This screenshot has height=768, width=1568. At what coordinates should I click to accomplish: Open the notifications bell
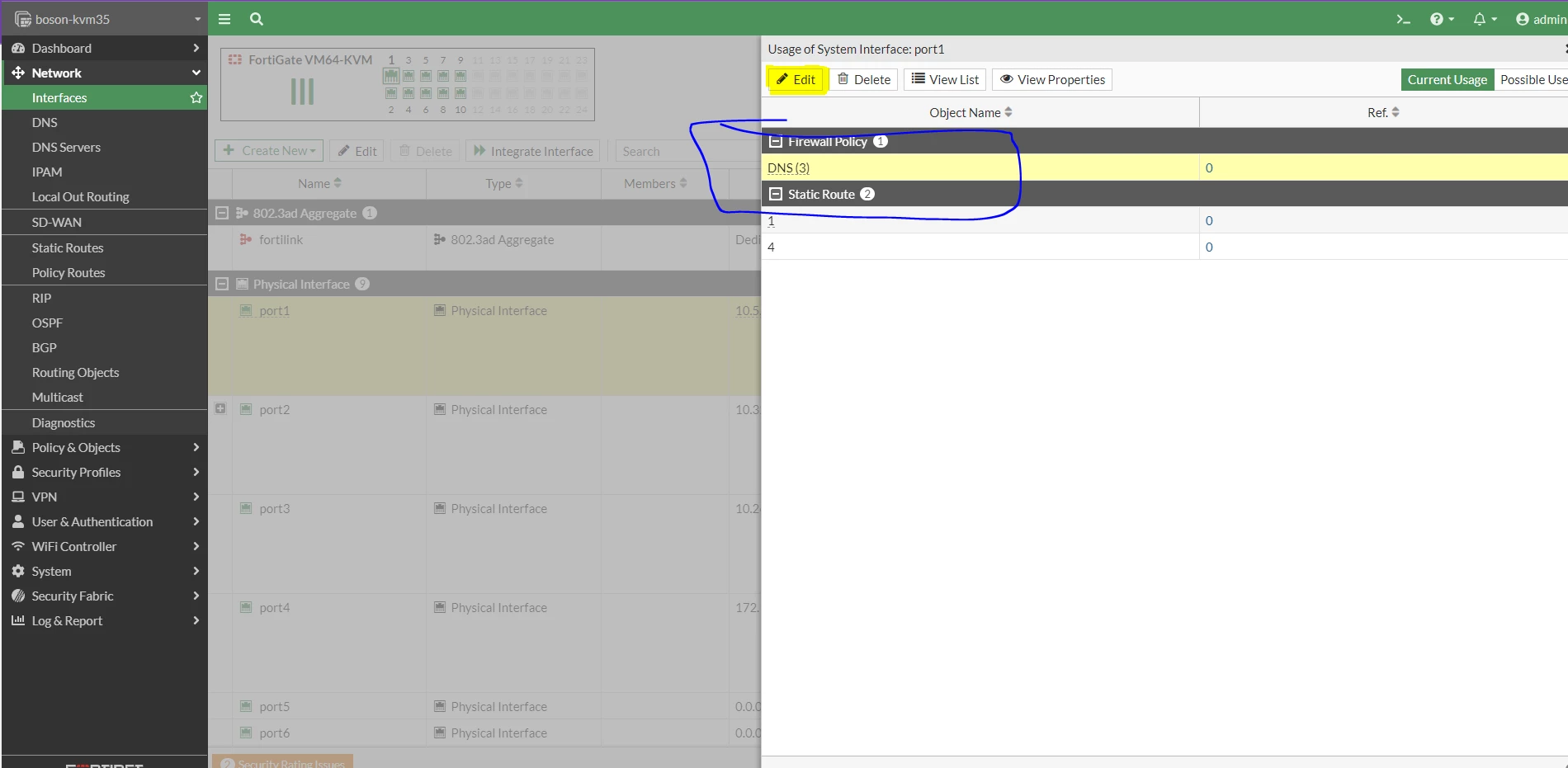pos(1485,19)
